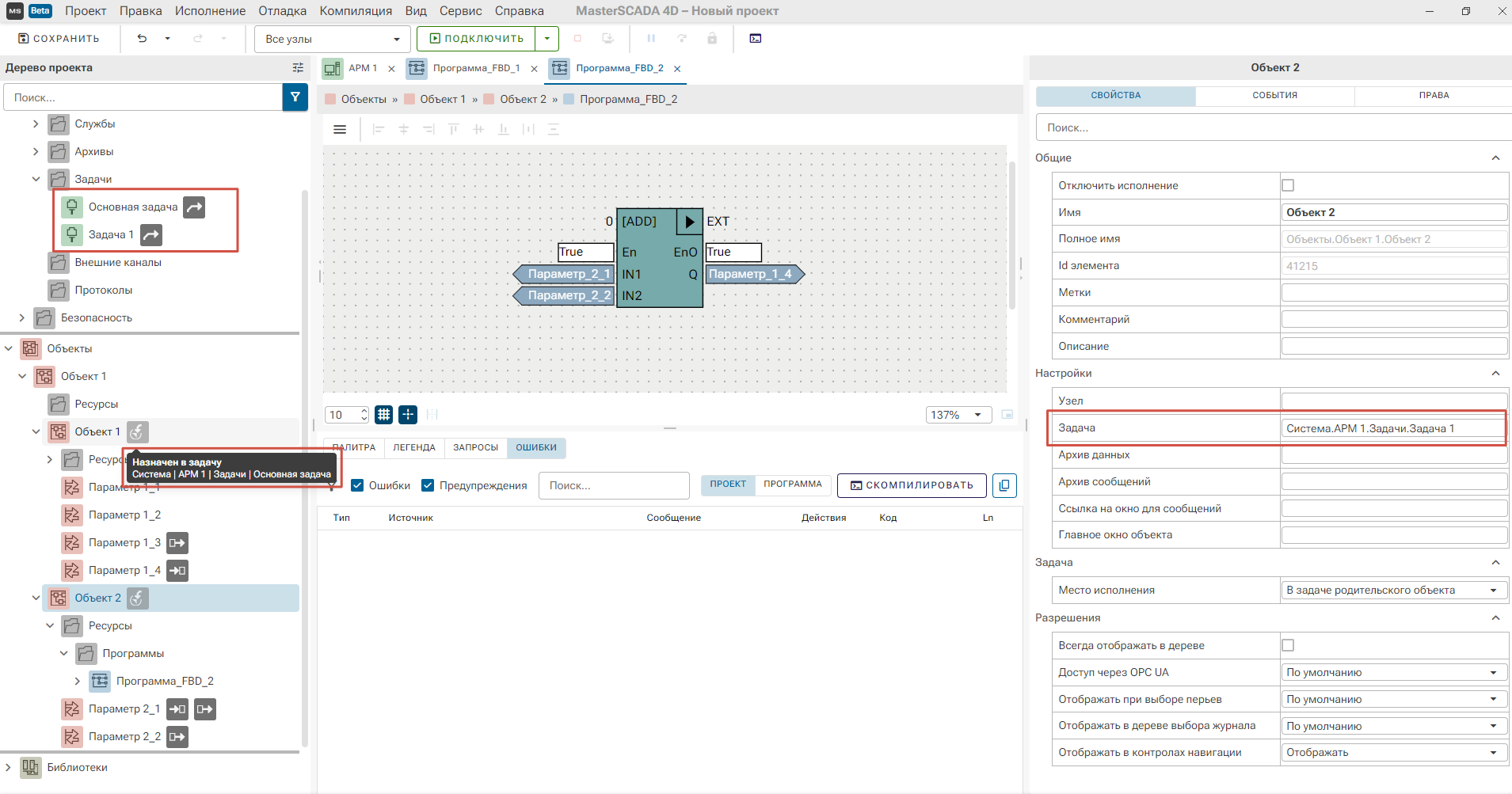Expand the Службы tree node

point(36,123)
